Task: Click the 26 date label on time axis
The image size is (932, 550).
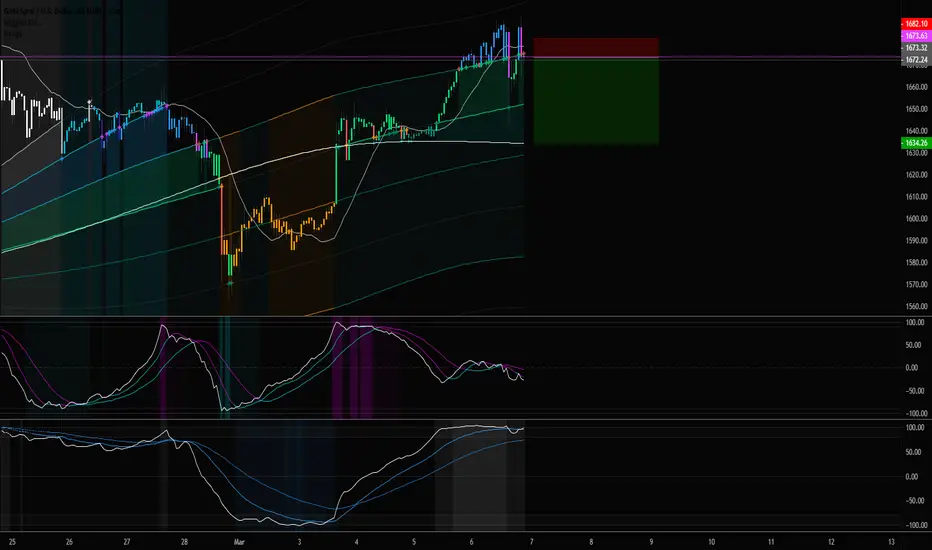Action: pos(69,542)
